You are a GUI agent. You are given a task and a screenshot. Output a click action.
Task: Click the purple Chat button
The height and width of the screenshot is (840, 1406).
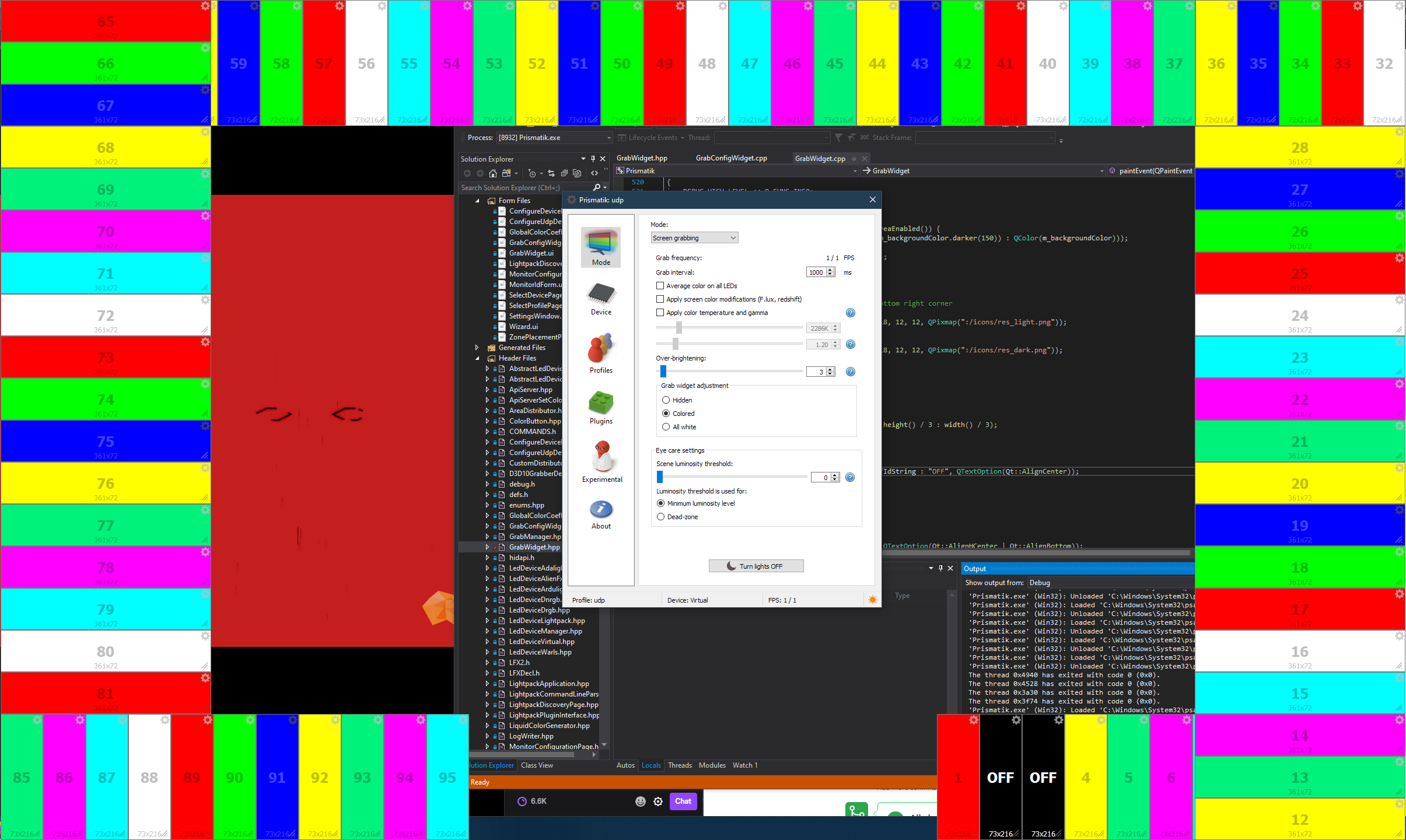click(683, 801)
